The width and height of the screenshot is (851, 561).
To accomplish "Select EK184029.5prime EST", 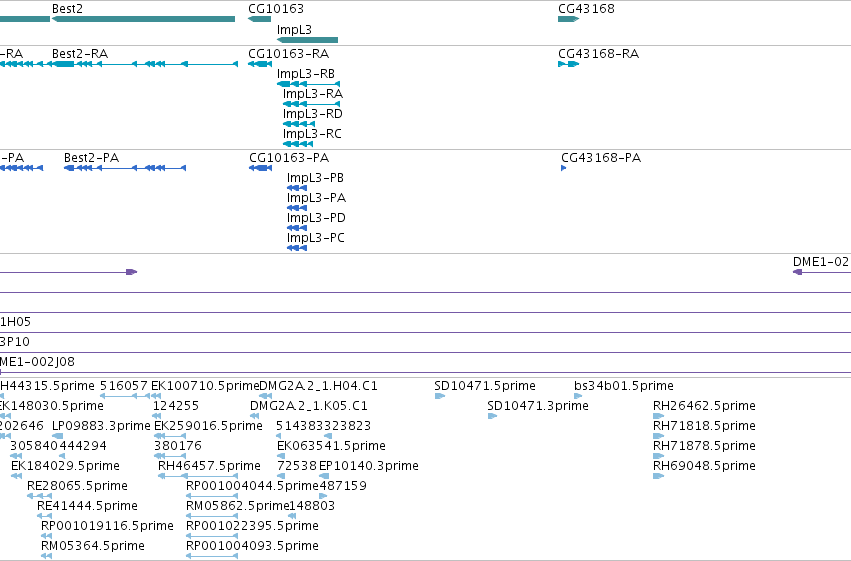I will [x=16, y=476].
